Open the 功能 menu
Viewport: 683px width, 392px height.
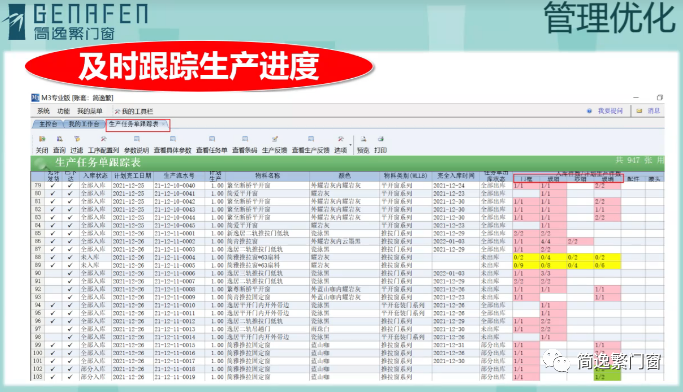pos(63,111)
